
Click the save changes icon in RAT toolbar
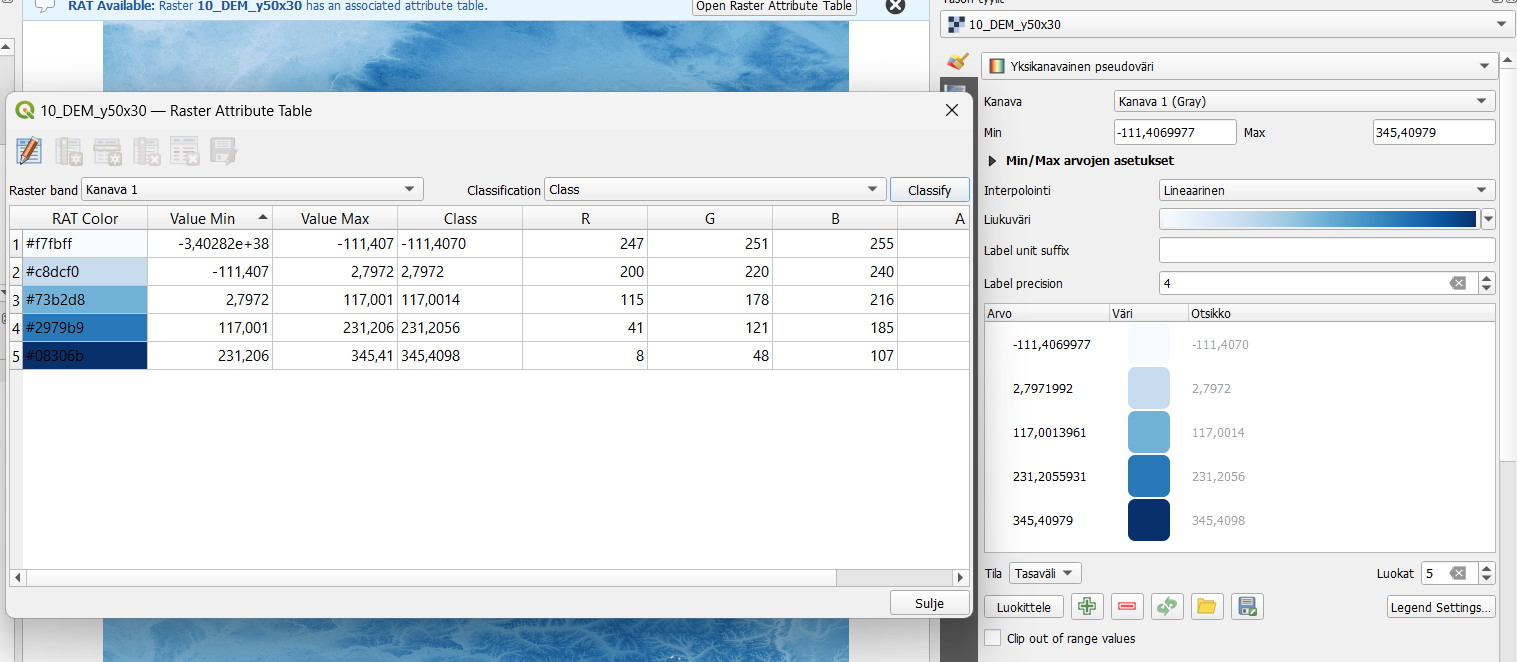coord(223,151)
